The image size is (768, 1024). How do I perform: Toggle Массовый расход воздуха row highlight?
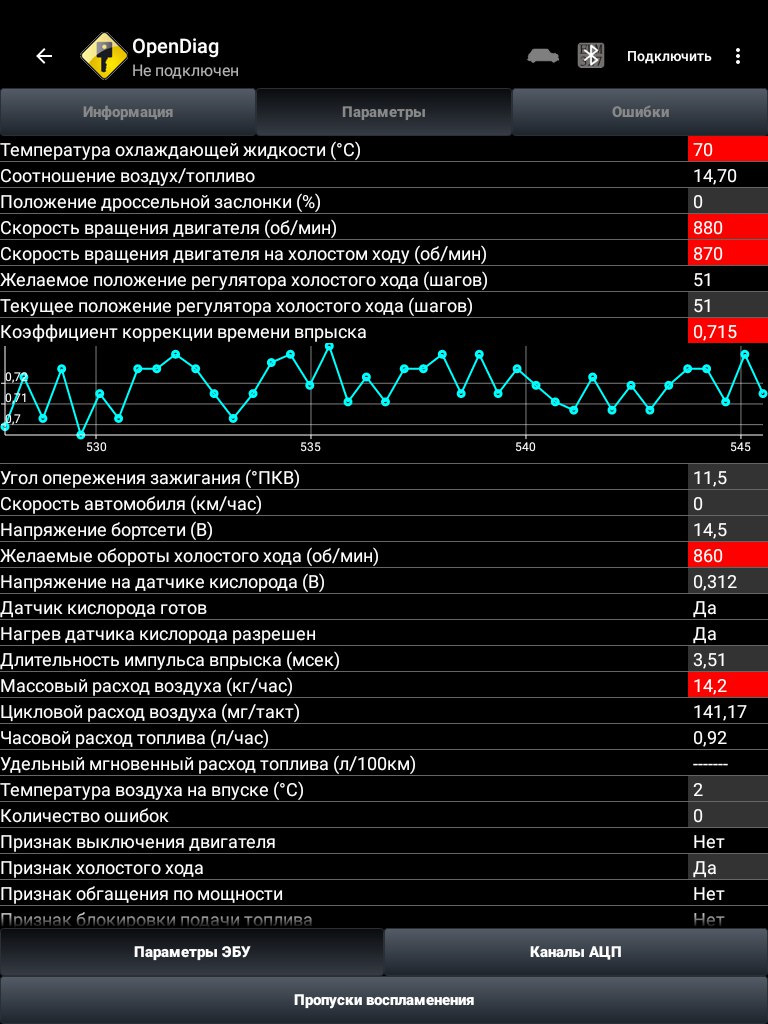tap(384, 686)
